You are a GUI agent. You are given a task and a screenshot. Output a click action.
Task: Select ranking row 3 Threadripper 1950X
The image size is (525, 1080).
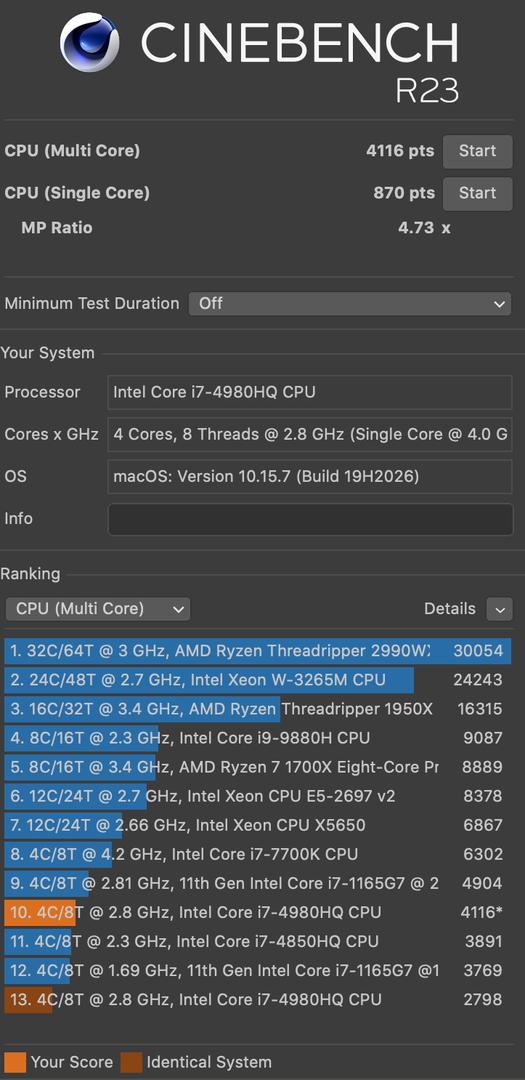[x=258, y=709]
